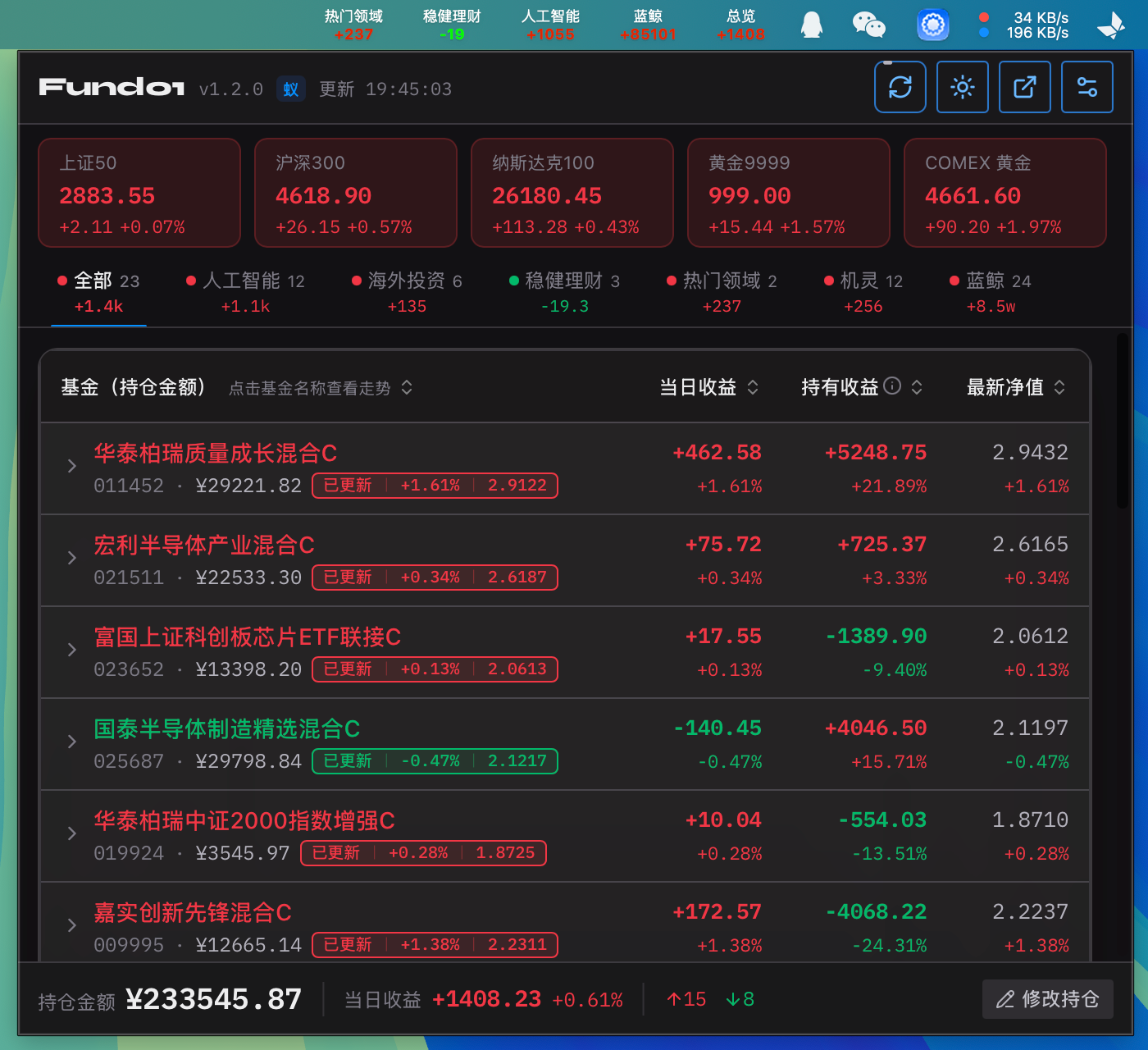Screen dimensions: 1148x1050
Task: Open 富国上证科创板芯片ETF联接C fund trend
Action: 248,637
